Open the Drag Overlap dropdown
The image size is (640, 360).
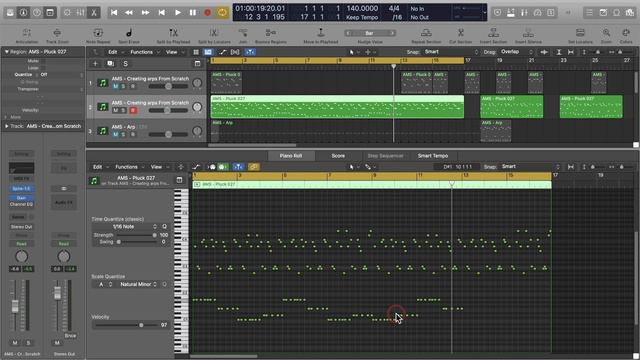(517, 52)
